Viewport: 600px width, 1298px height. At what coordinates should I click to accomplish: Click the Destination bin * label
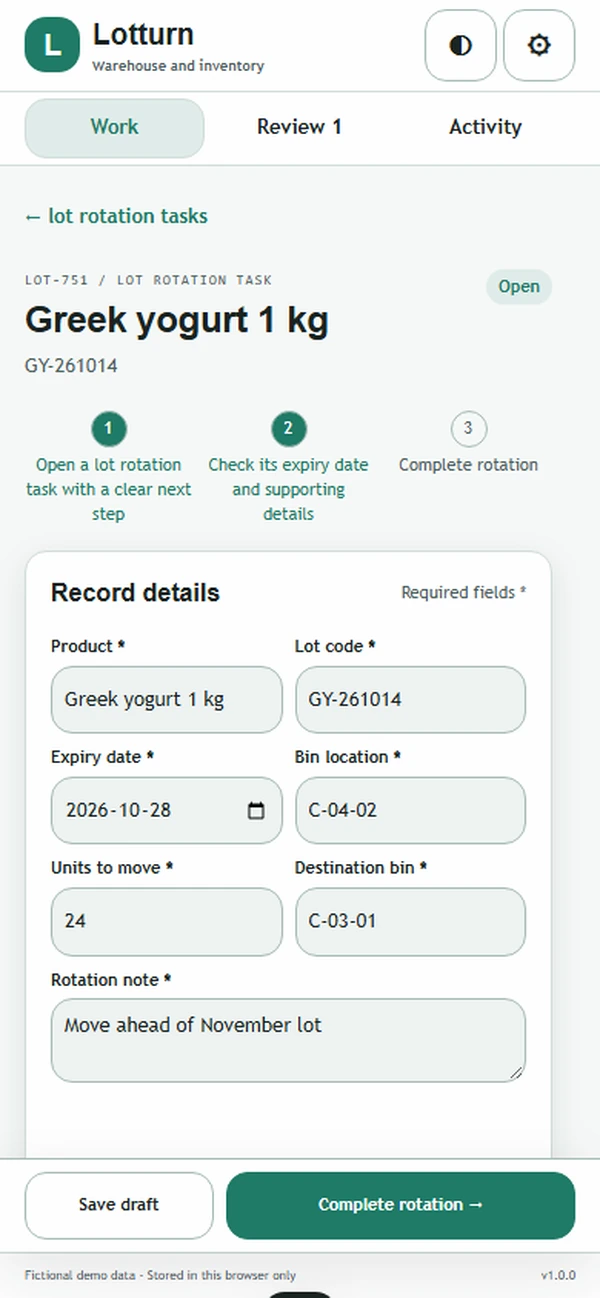361,868
